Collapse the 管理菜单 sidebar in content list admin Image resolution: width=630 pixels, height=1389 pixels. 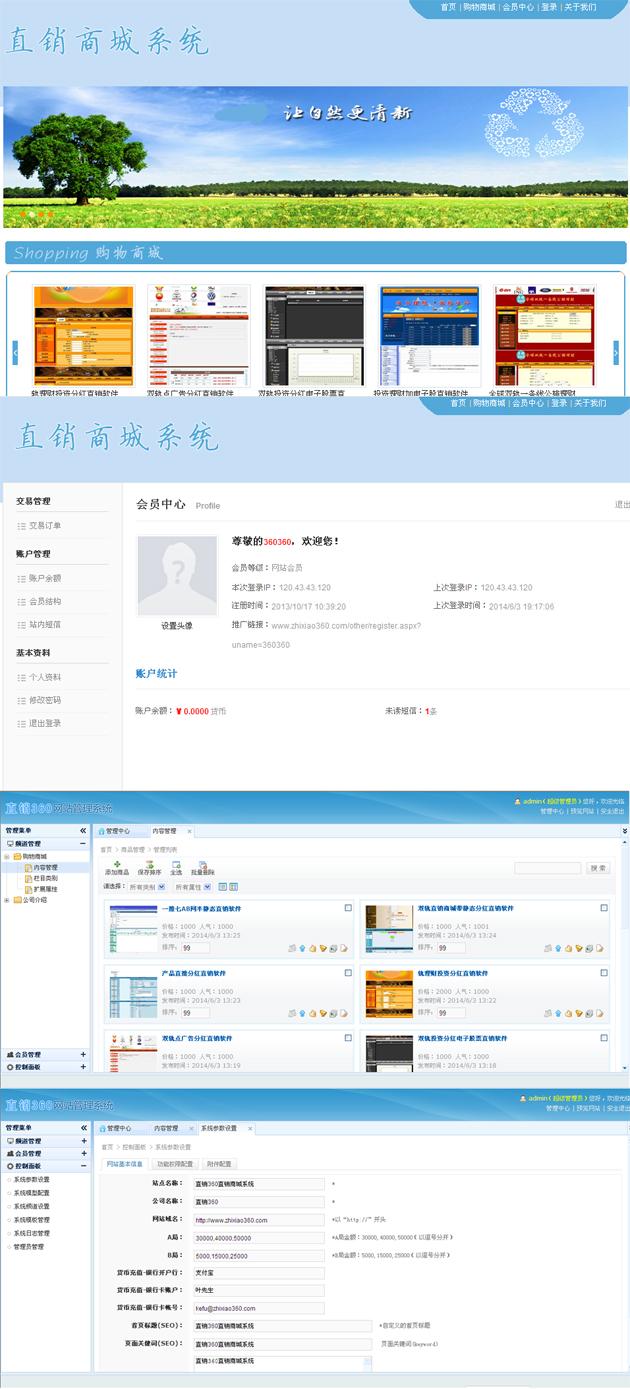83,831
